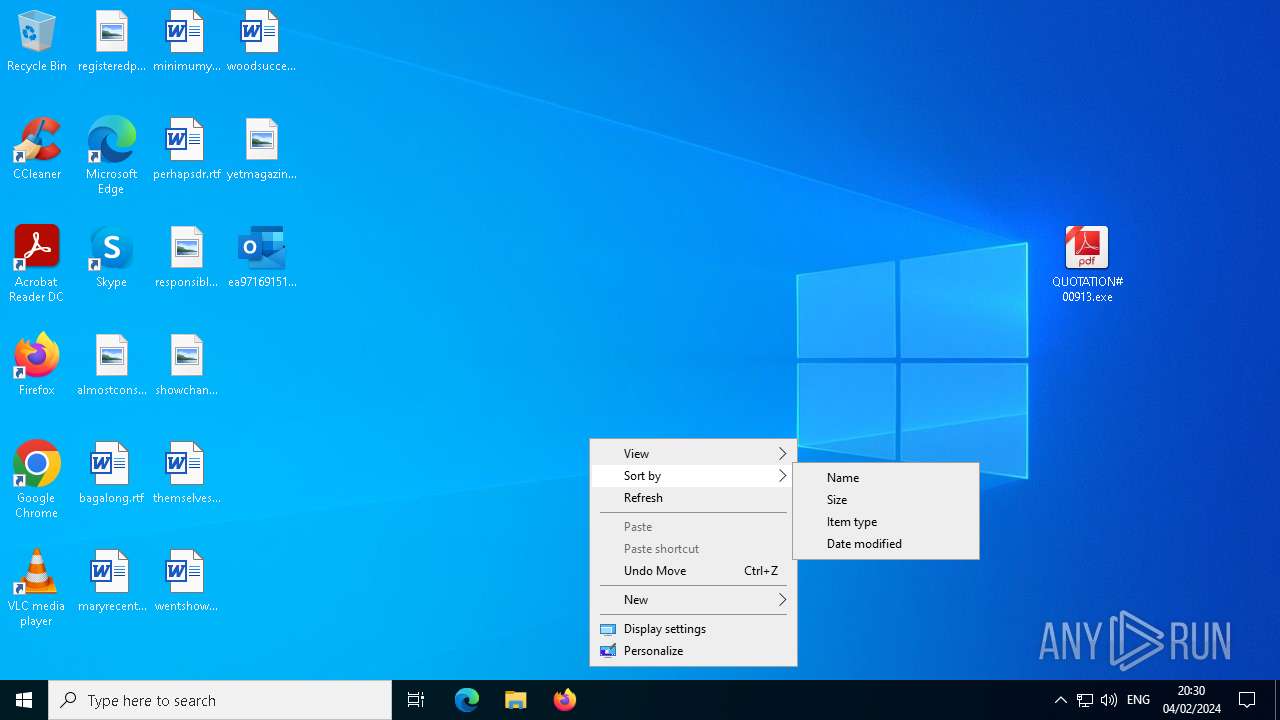The height and width of the screenshot is (720, 1280).
Task: Select the Recycle Bin desktop icon
Action: click(x=37, y=42)
